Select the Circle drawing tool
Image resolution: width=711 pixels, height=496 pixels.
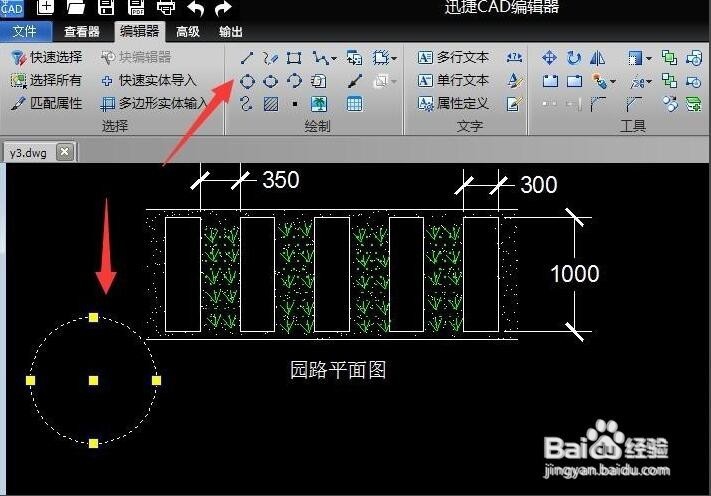tap(247, 81)
